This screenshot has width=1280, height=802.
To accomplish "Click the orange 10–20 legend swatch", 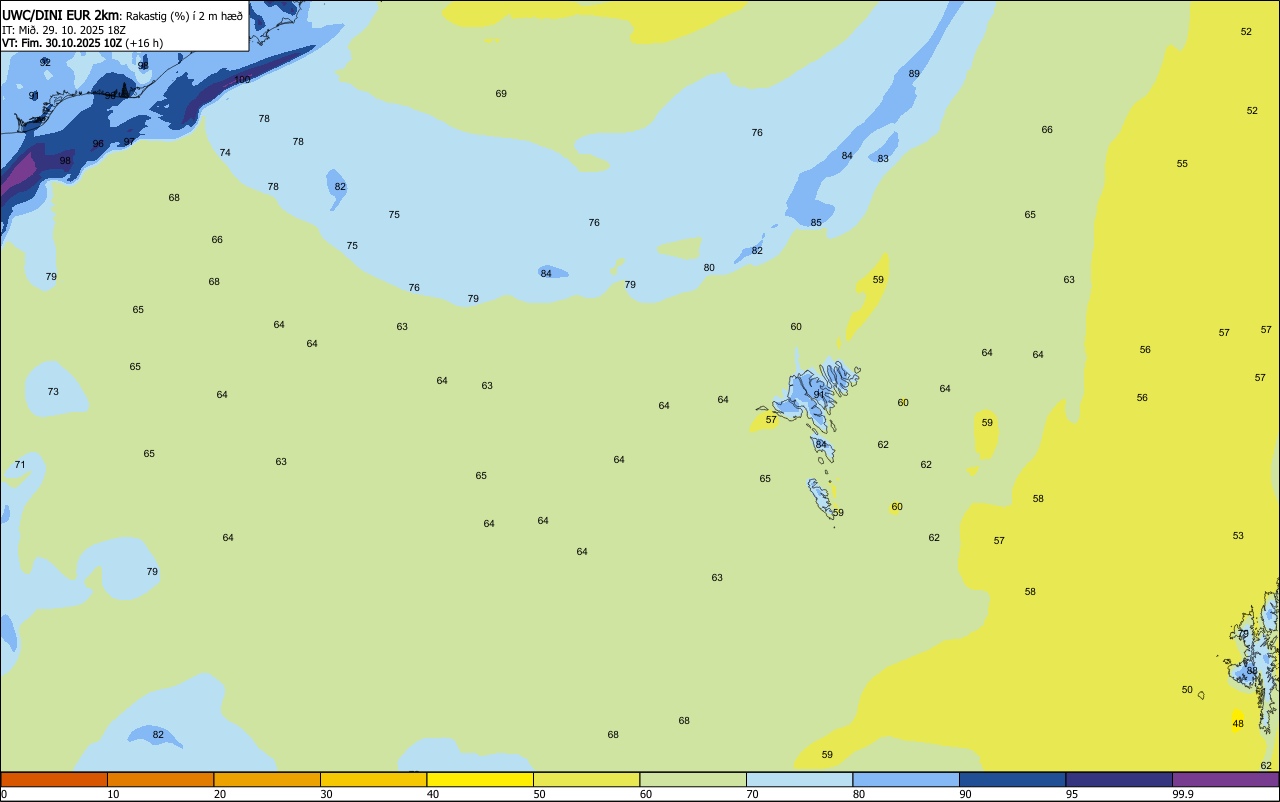I will tap(160, 779).
